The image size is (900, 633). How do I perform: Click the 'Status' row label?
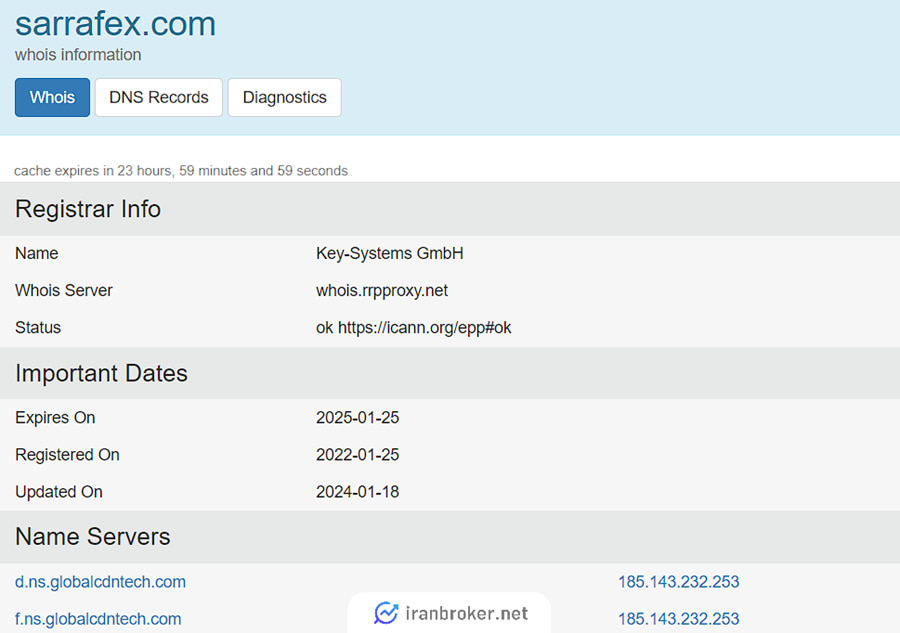tap(38, 328)
